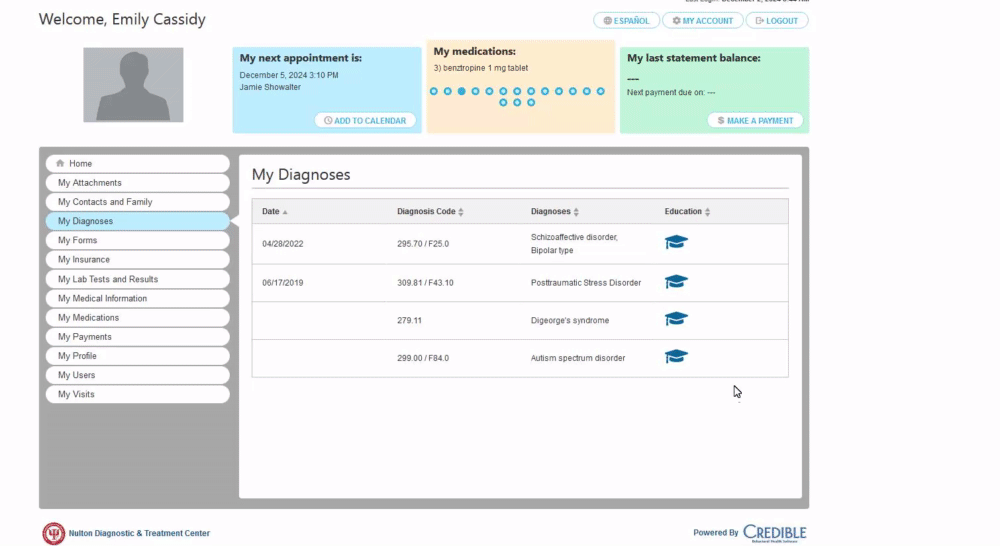The width and height of the screenshot is (1000, 546).
Task: Open education icon for Autism spectrum disorder
Action: tap(676, 357)
